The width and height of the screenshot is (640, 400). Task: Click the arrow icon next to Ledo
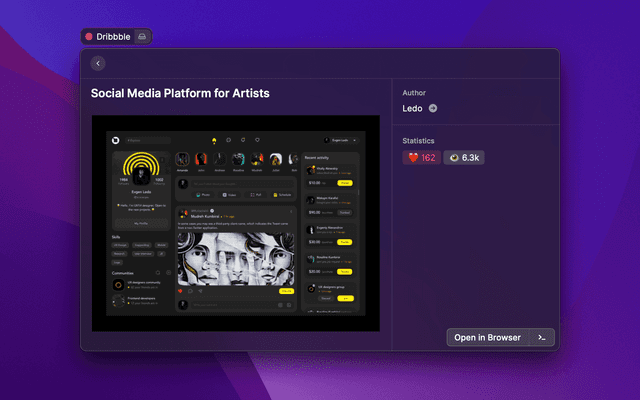pos(433,108)
